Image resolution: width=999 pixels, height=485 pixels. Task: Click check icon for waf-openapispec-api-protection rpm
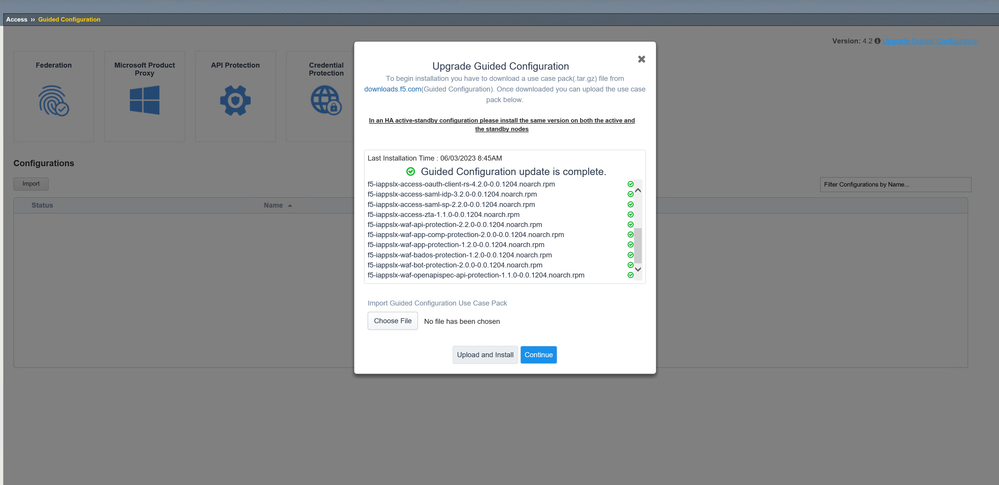point(630,275)
